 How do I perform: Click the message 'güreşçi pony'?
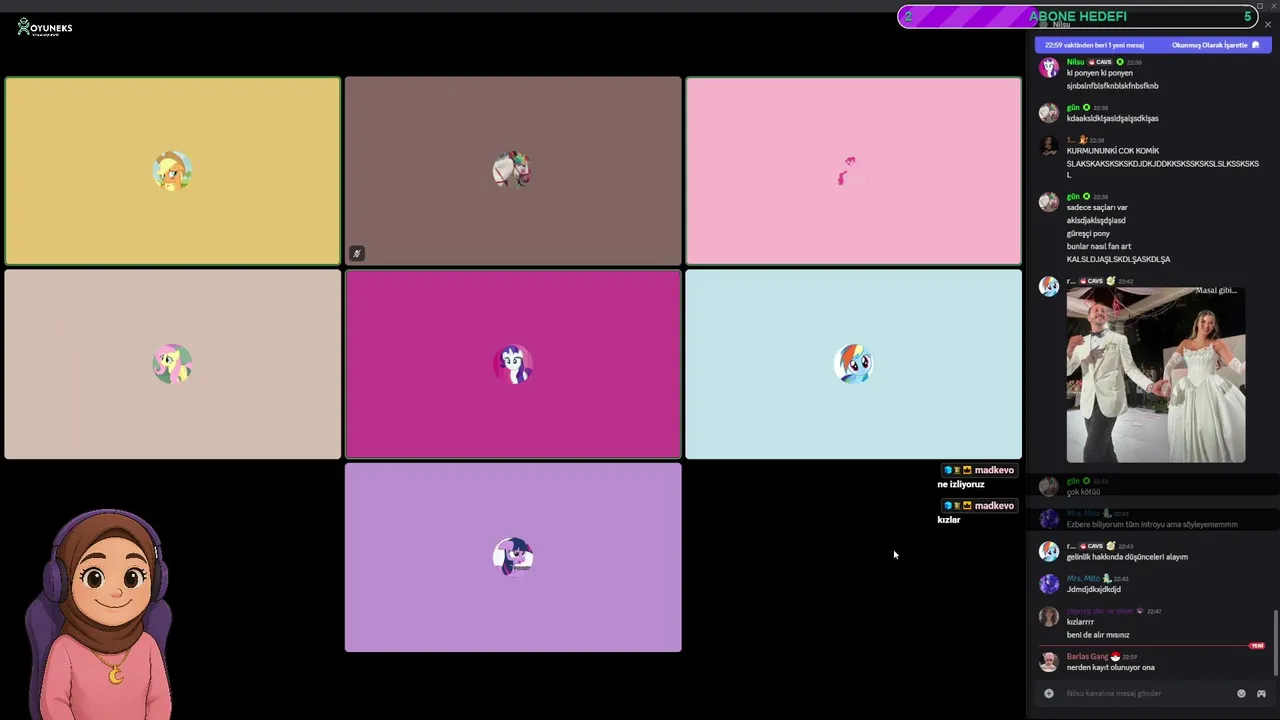[x=1088, y=234]
